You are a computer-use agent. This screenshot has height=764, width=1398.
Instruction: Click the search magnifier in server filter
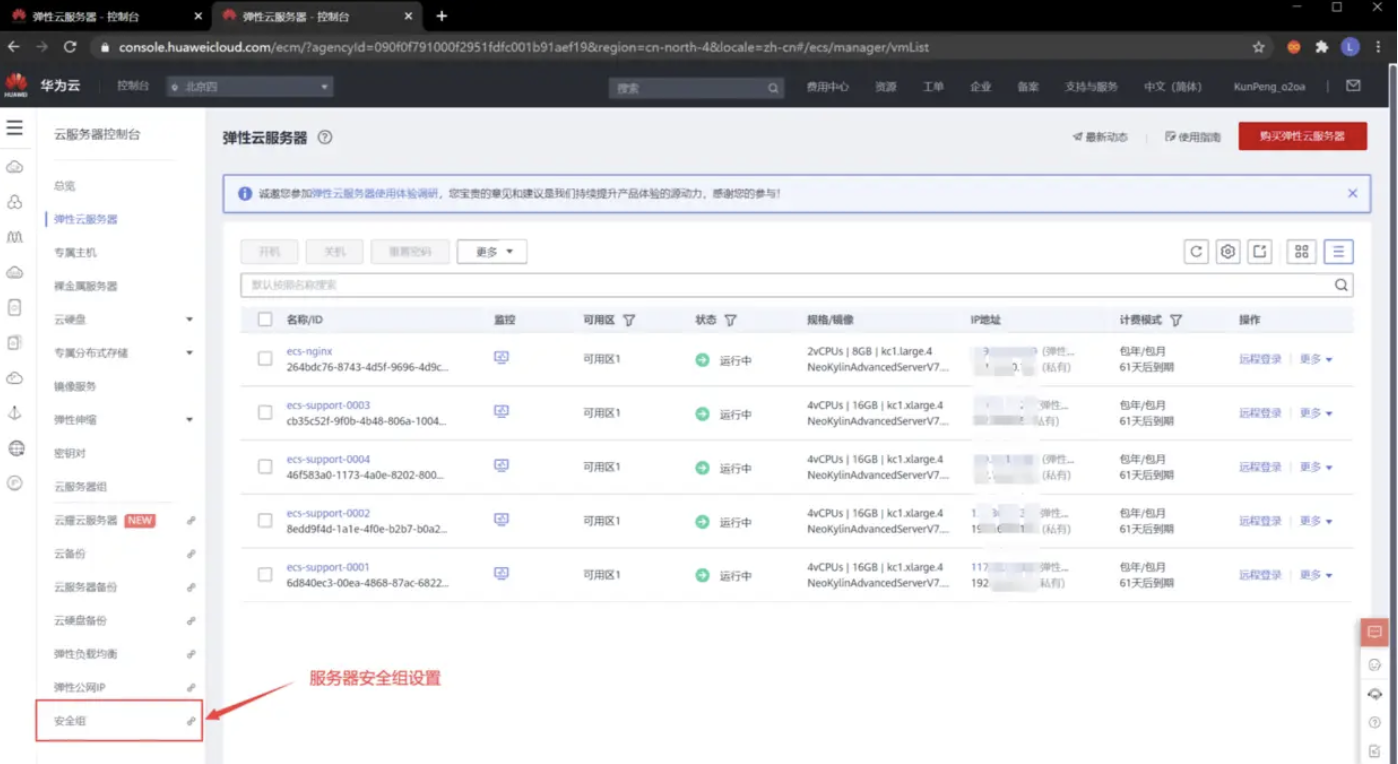1341,285
